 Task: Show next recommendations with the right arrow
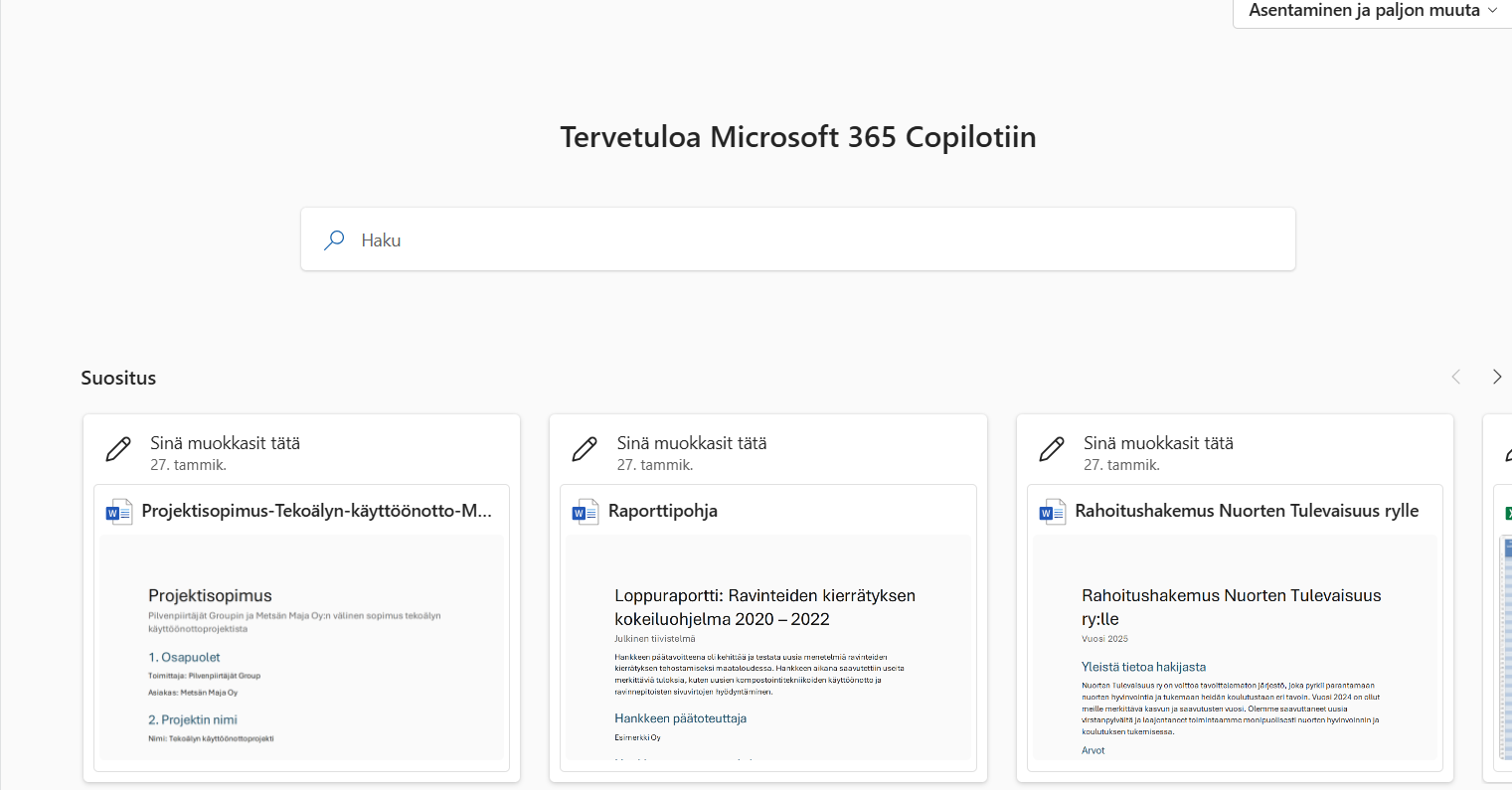click(1497, 377)
